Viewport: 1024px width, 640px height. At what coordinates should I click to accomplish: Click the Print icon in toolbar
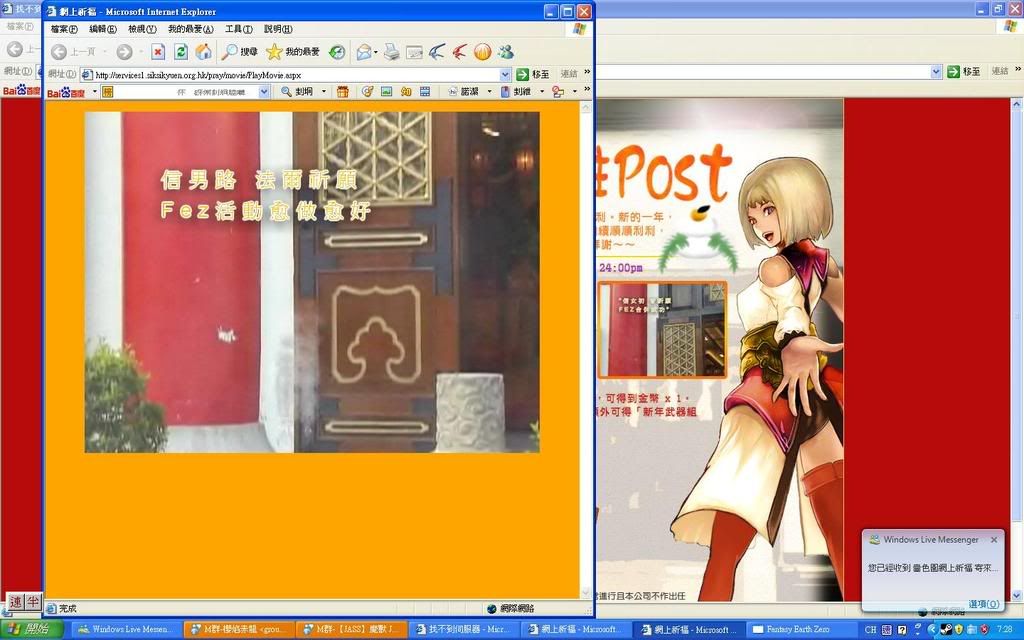pos(392,52)
